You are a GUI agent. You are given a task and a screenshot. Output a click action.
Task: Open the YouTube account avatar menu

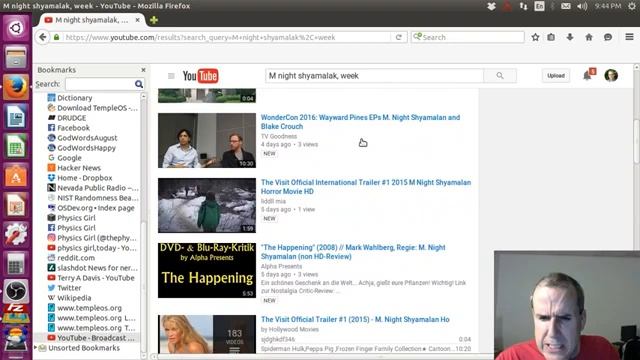611,76
